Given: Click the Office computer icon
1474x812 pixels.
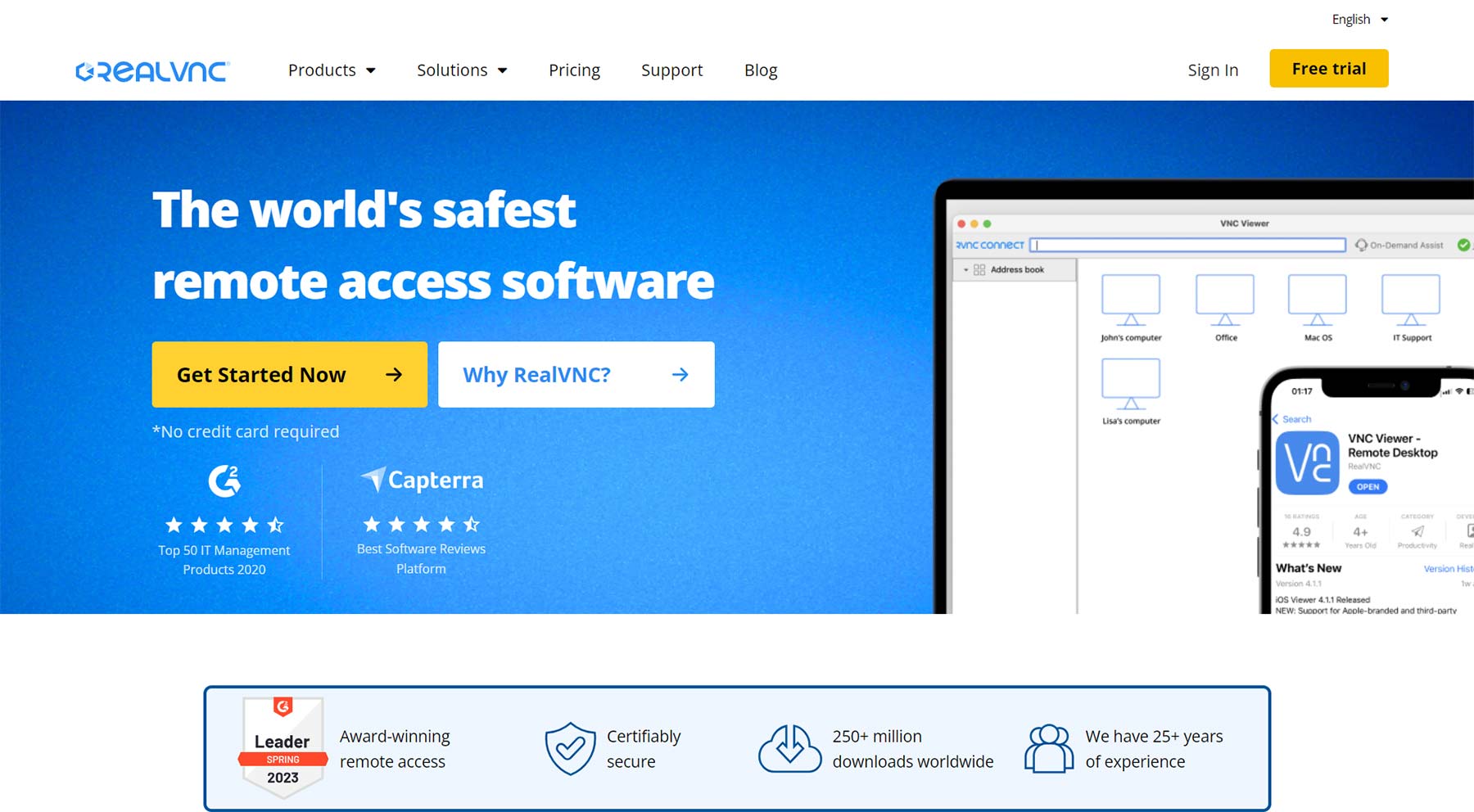Looking at the screenshot, I should [x=1225, y=300].
